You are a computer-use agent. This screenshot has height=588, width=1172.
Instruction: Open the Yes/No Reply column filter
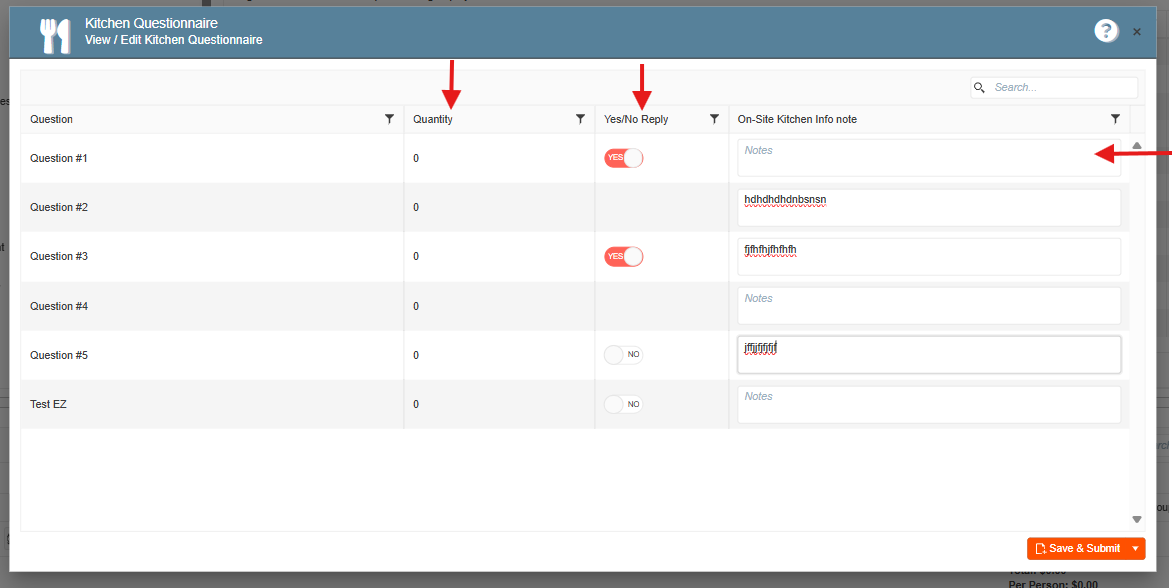click(714, 119)
